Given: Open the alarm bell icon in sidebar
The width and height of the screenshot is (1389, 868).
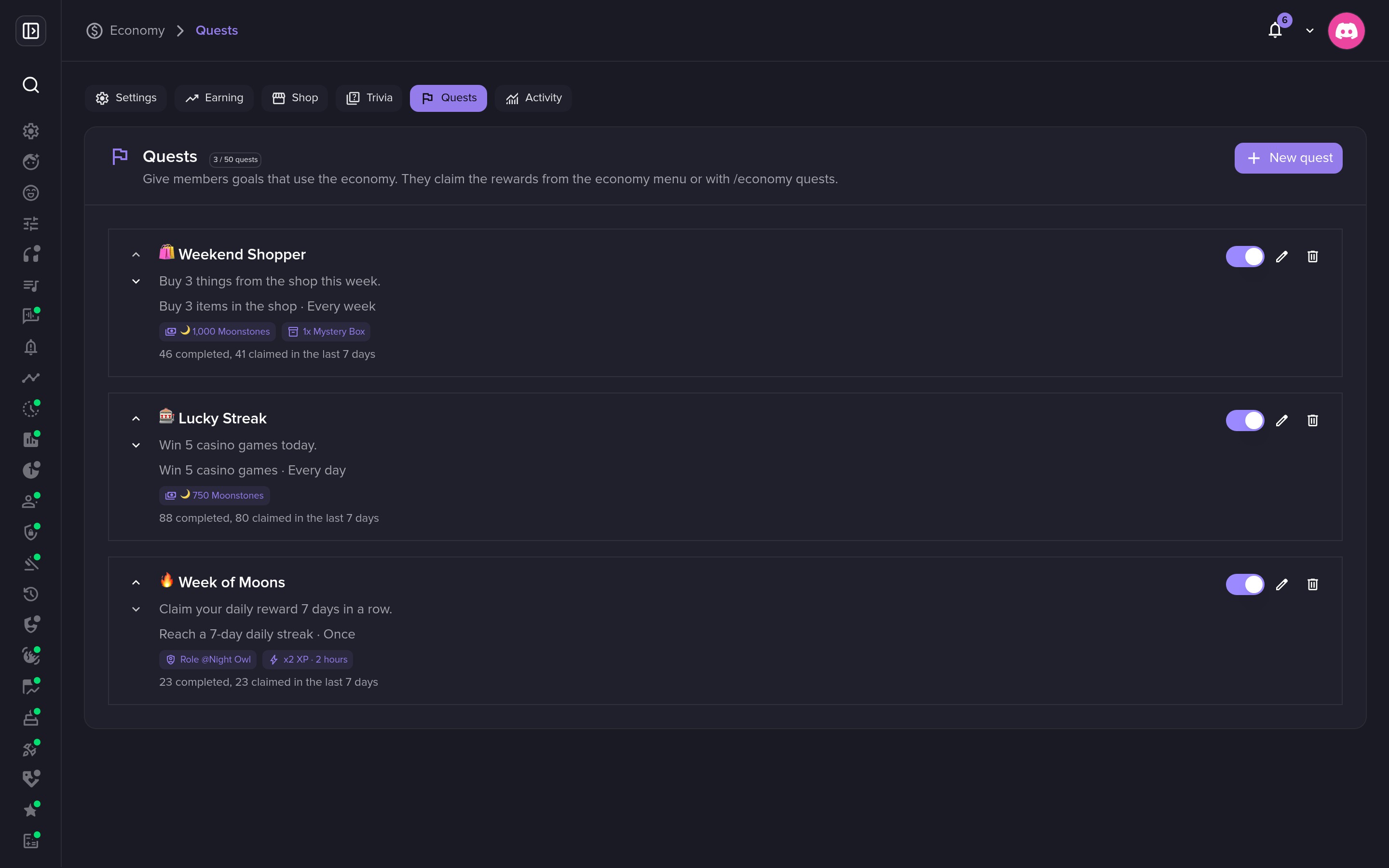Looking at the screenshot, I should pos(31,347).
